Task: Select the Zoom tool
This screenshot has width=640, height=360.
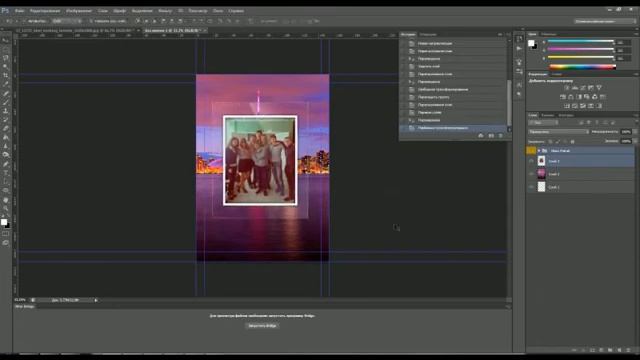Action: [x=6, y=208]
